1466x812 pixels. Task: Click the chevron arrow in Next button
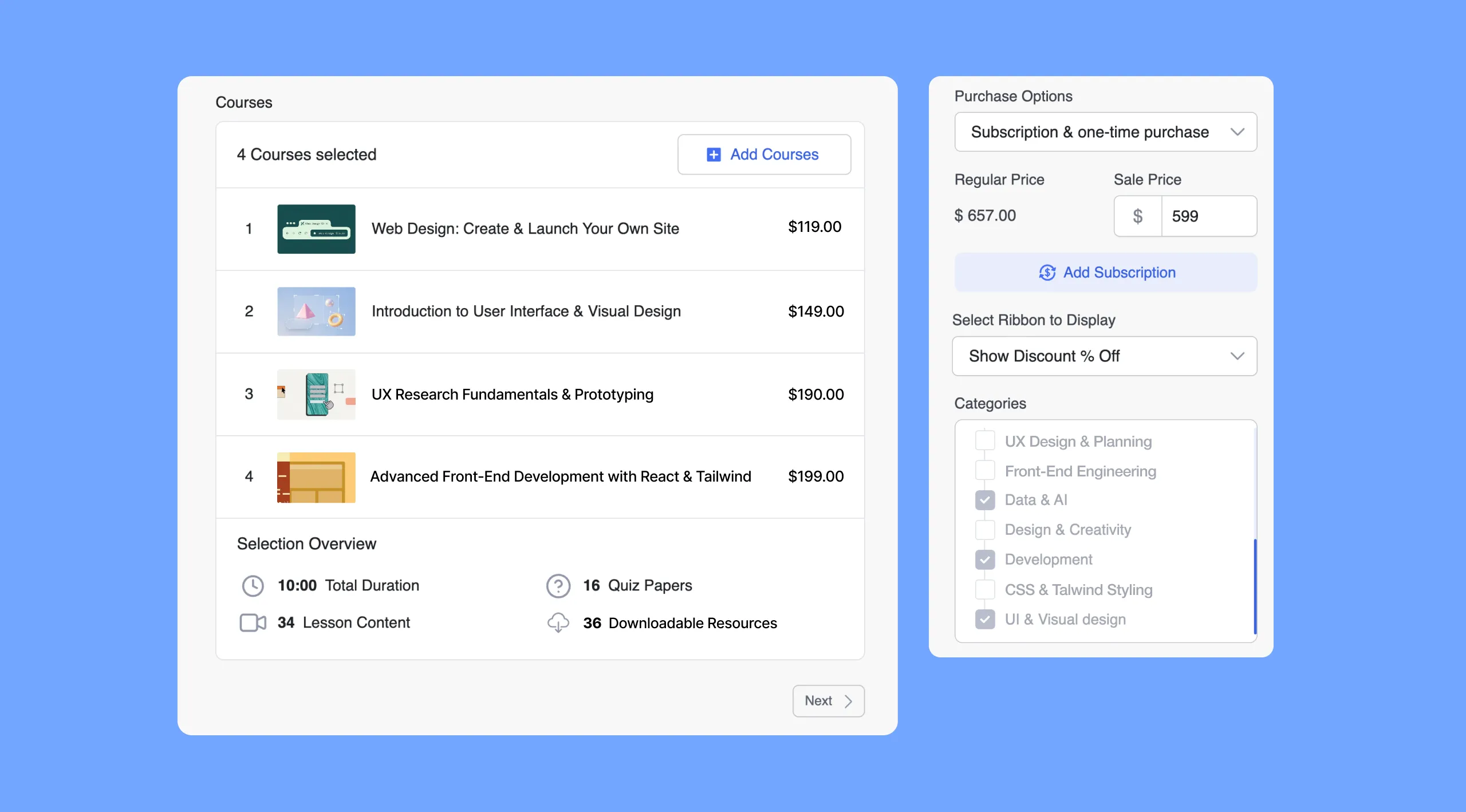pos(848,701)
